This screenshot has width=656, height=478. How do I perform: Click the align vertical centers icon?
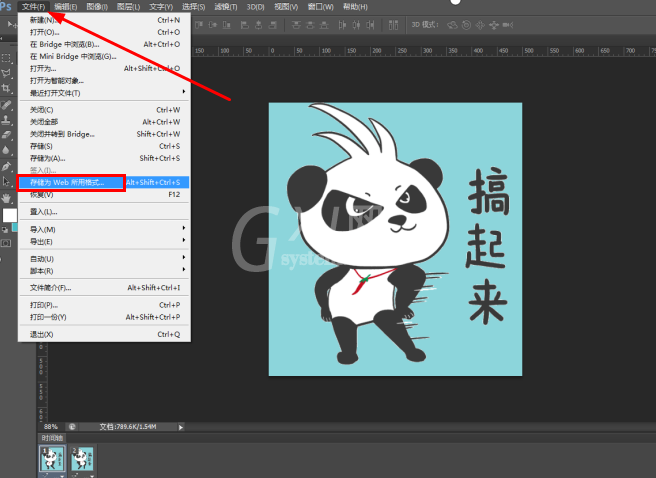(213, 25)
